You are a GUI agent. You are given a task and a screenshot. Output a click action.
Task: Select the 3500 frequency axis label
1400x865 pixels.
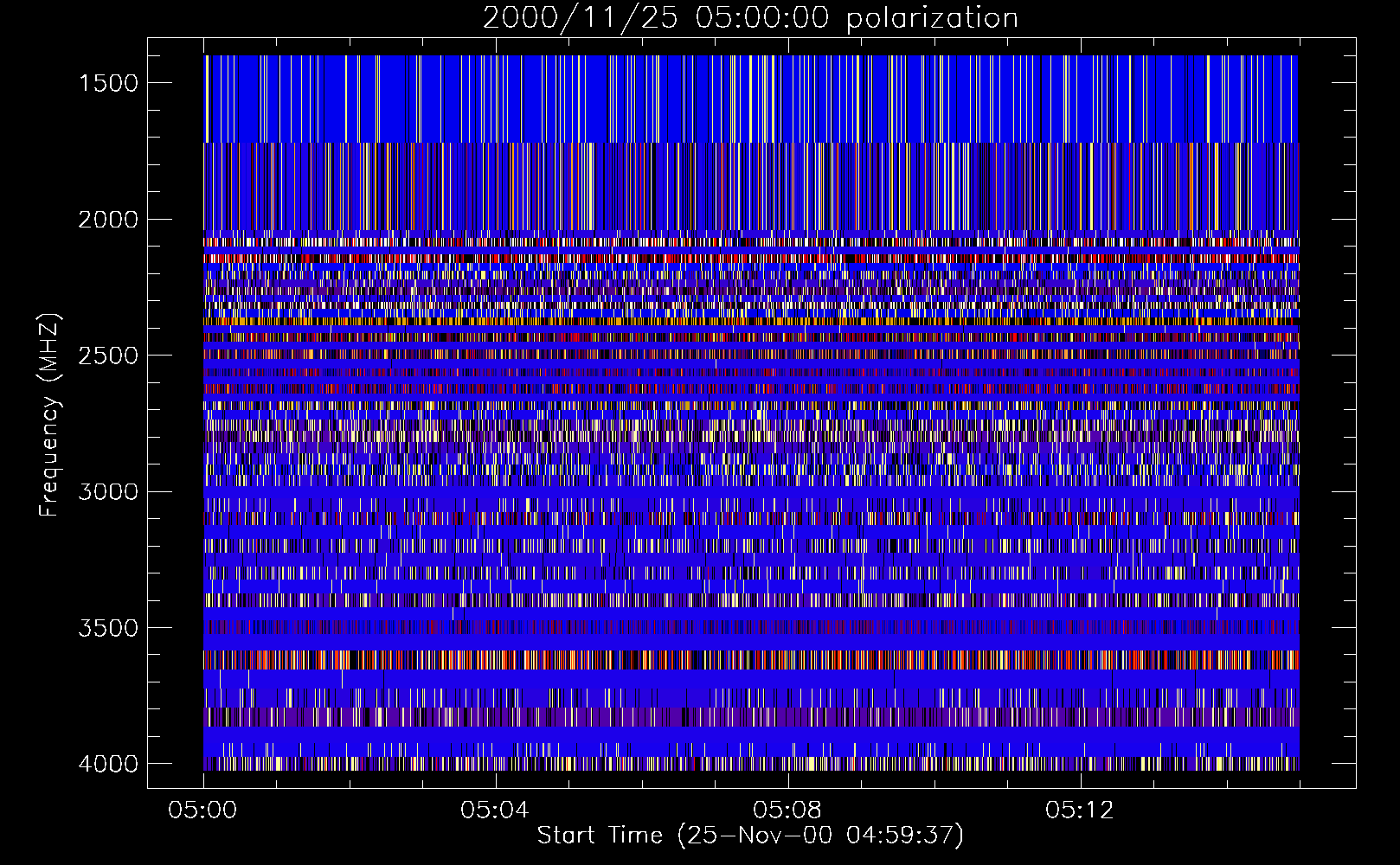pos(108,628)
